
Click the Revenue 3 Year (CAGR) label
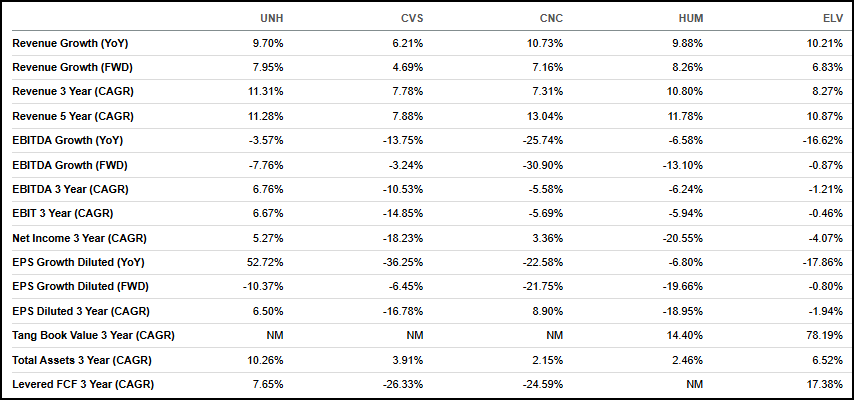point(74,92)
